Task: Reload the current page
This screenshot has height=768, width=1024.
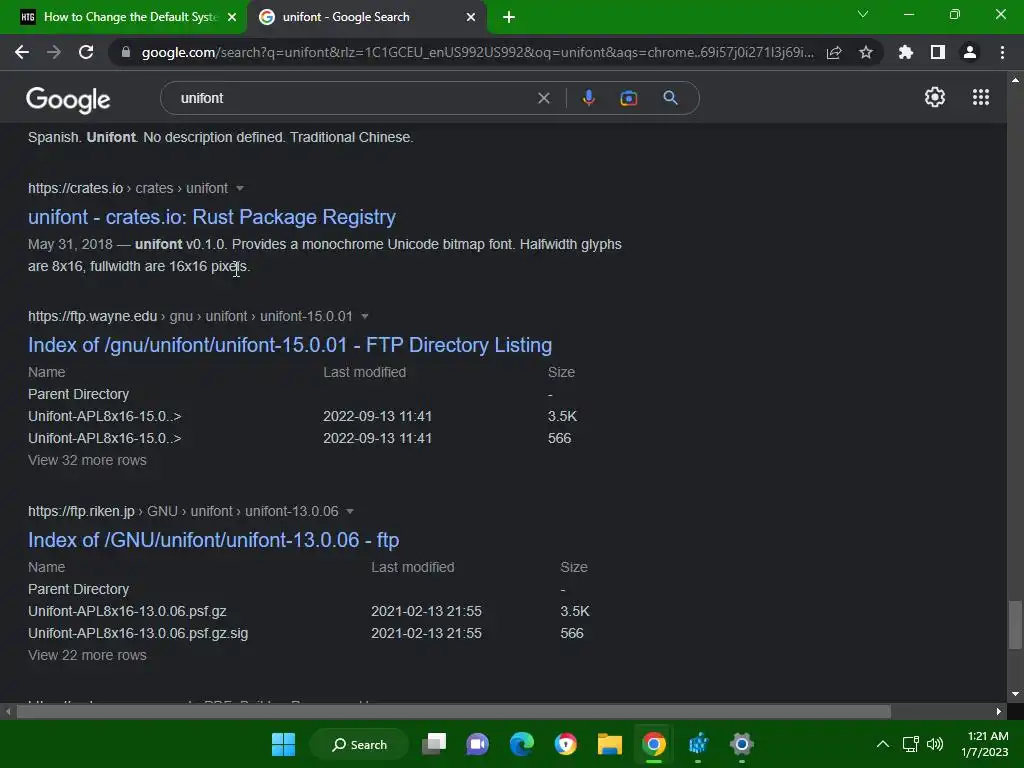Action: 86,52
